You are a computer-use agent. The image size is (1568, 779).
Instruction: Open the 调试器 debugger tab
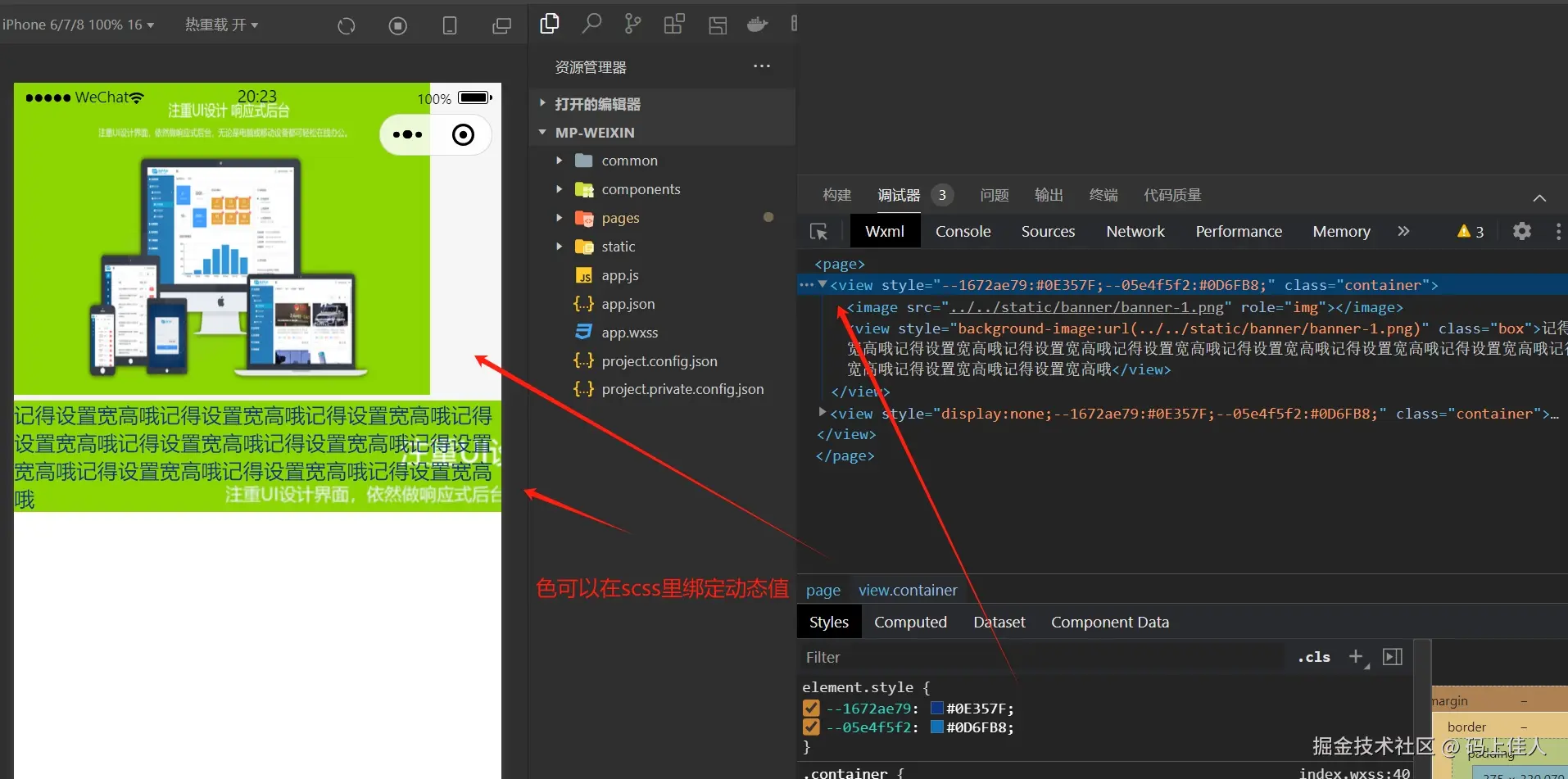899,195
